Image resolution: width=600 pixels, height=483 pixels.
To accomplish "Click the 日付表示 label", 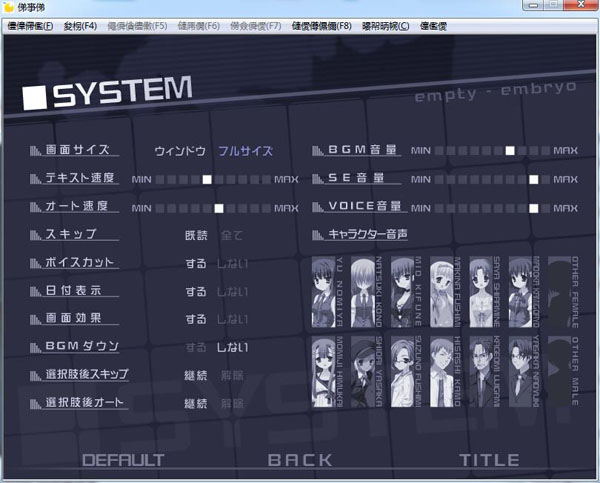I will [73, 290].
